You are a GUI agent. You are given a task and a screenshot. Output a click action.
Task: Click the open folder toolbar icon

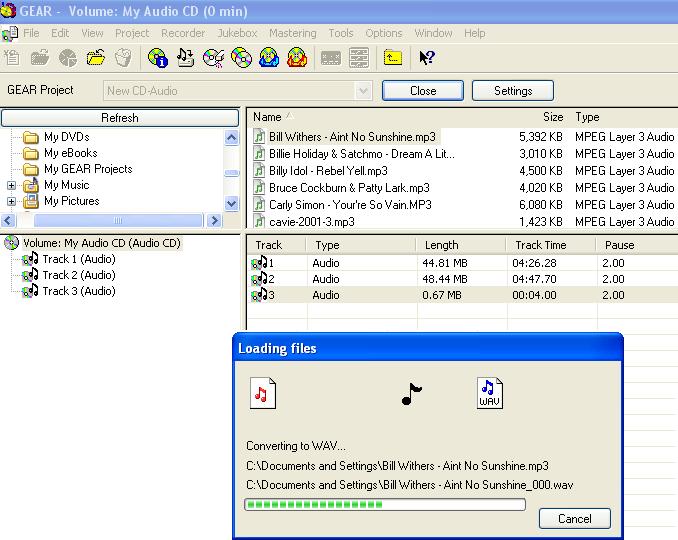[x=96, y=58]
